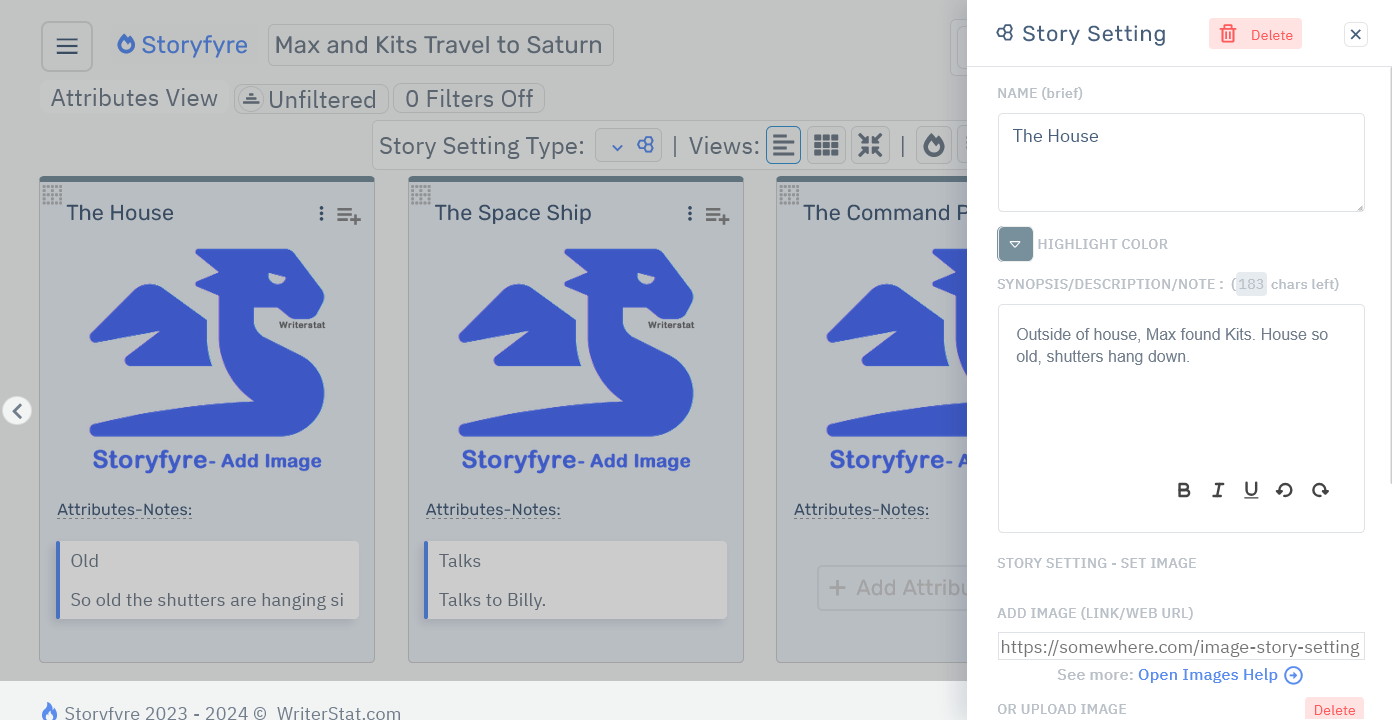Switch to the grid view icon
Viewport: 1392px width, 720px height.
pos(826,144)
